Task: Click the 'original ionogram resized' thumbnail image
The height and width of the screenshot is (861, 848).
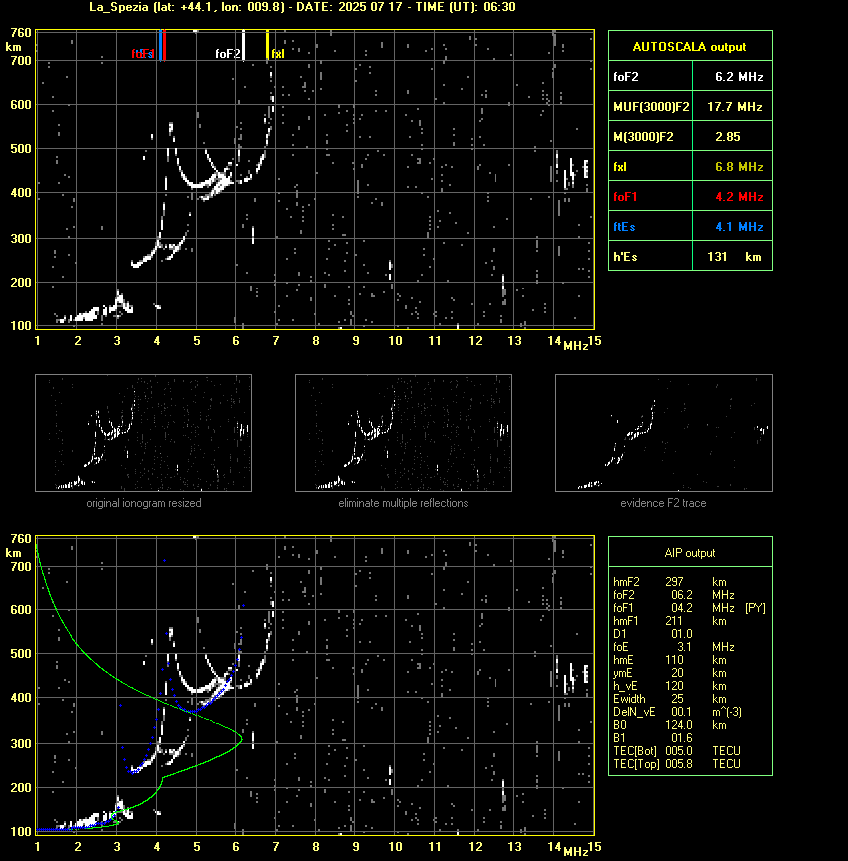Action: tap(143, 433)
